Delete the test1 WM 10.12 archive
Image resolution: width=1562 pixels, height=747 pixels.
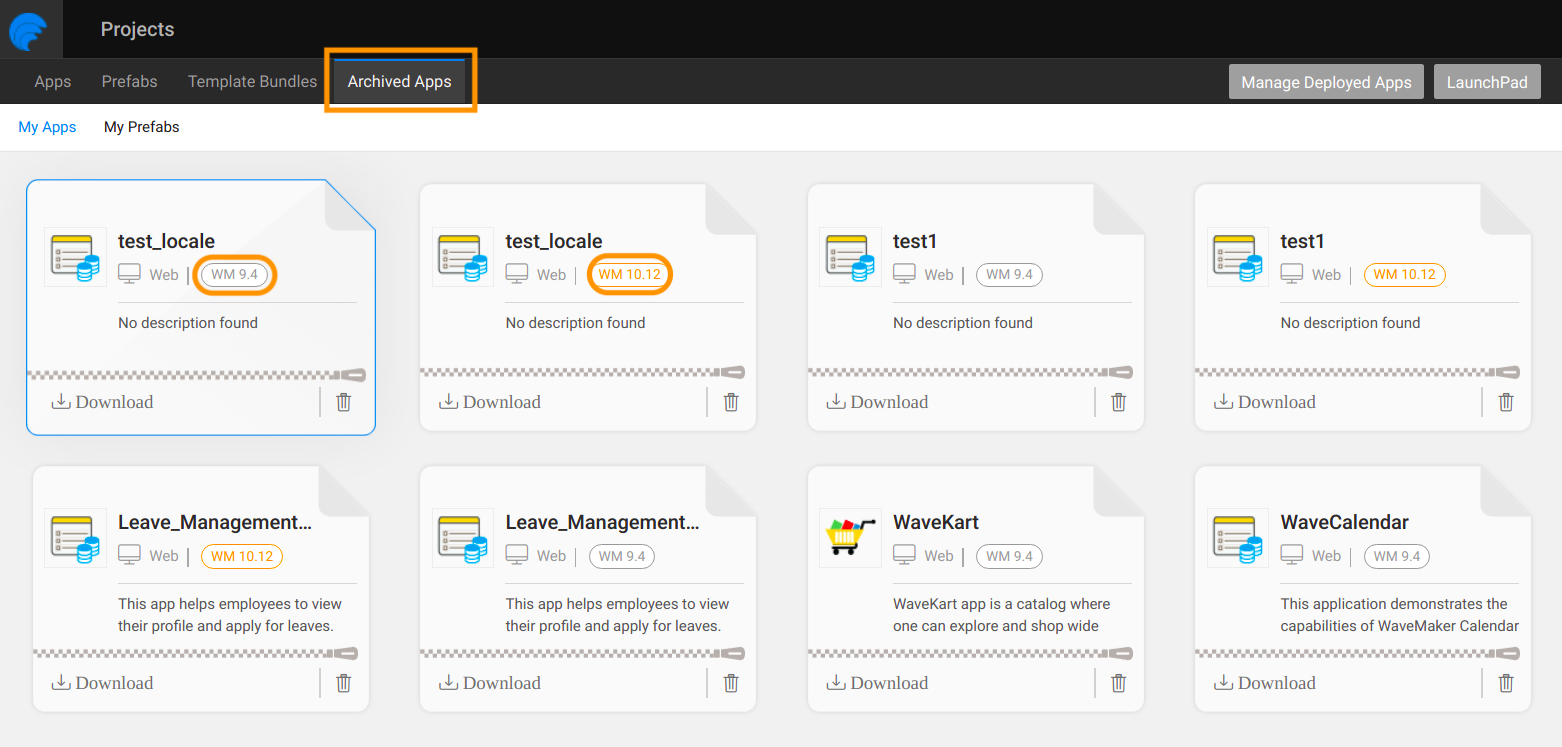coord(1505,401)
